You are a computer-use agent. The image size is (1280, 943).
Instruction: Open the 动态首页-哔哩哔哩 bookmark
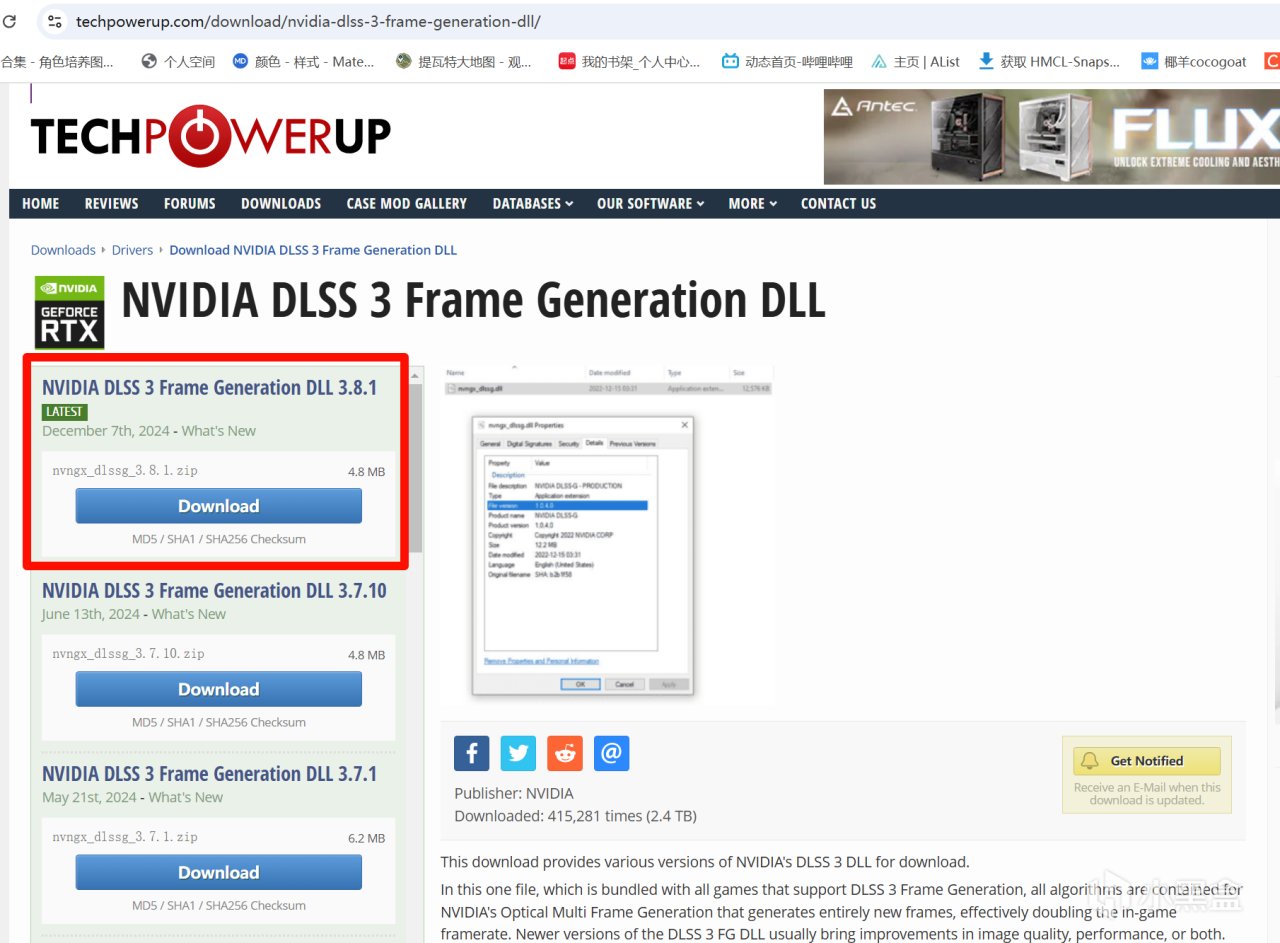(787, 61)
